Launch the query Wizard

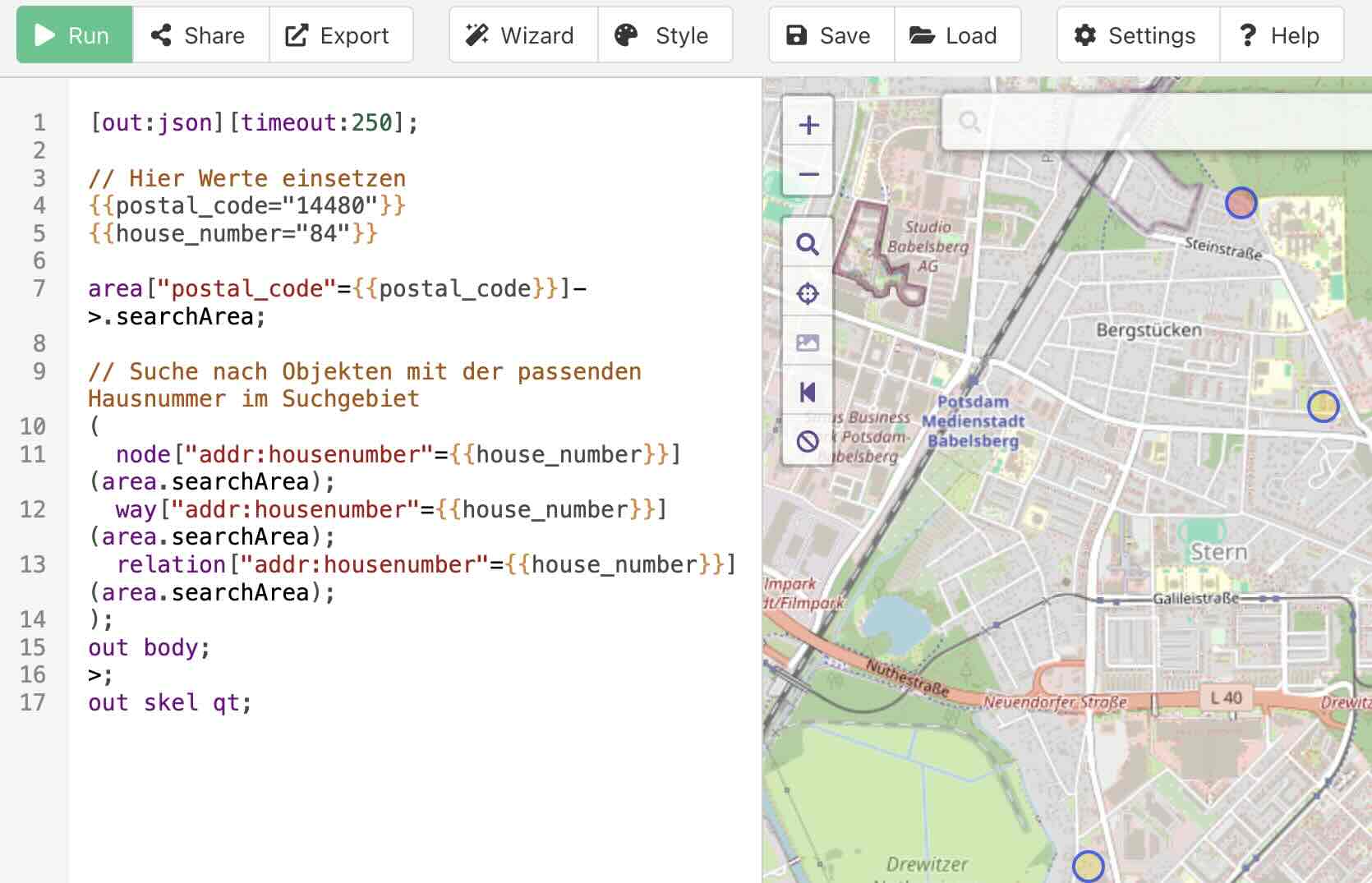tap(523, 34)
